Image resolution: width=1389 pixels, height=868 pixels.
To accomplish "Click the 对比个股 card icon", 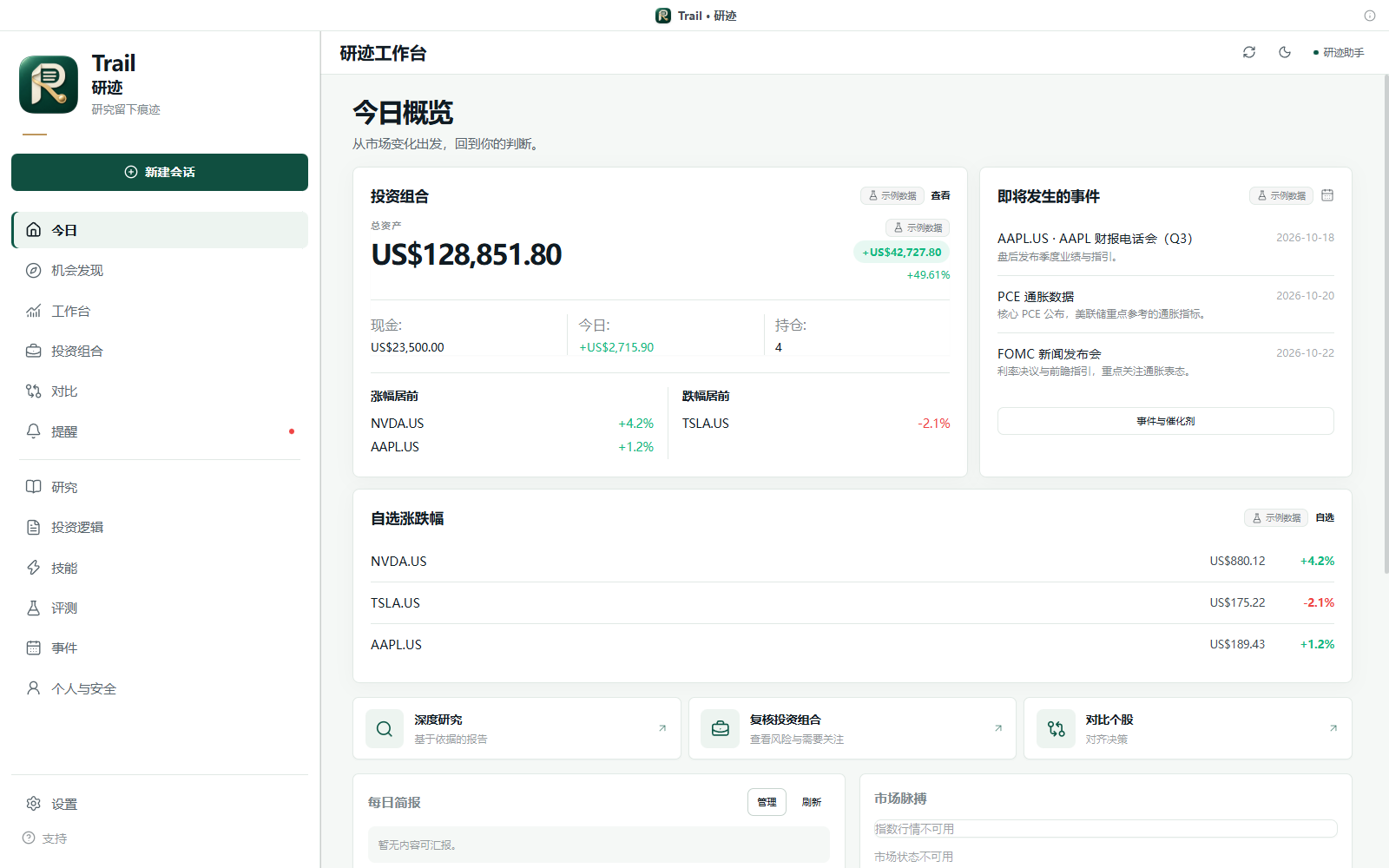I will point(1056,729).
